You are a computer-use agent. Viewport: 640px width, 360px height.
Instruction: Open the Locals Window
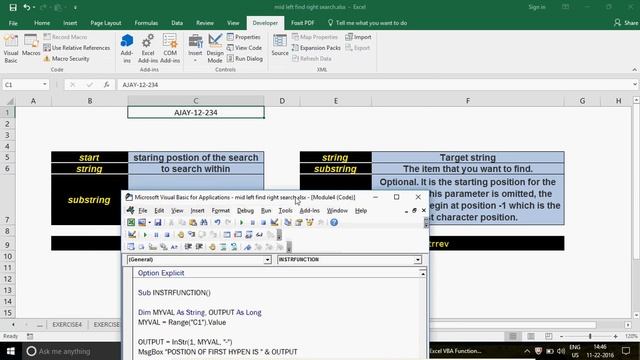coord(227,235)
